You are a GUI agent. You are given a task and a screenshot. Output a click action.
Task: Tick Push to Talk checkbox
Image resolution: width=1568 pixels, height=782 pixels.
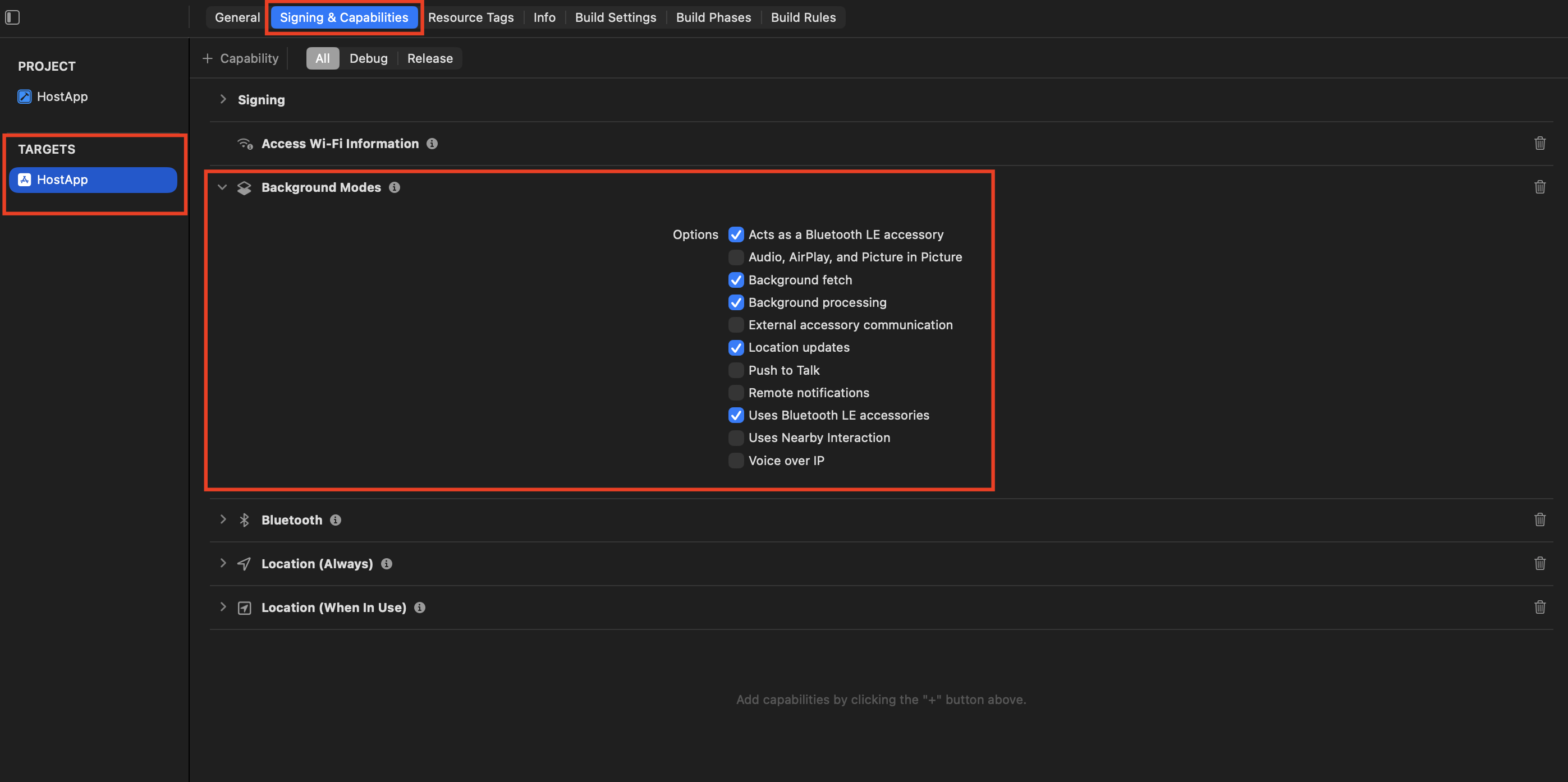pos(736,370)
